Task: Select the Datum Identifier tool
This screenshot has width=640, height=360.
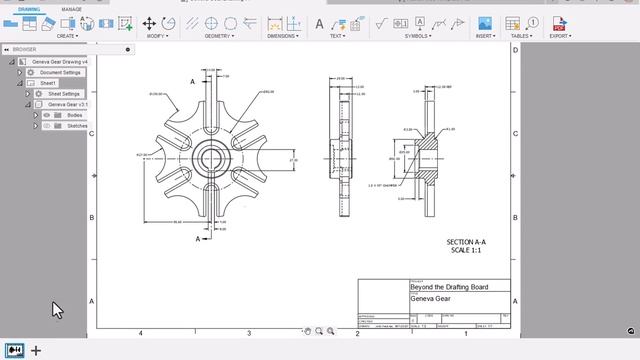Action: [x=420, y=24]
